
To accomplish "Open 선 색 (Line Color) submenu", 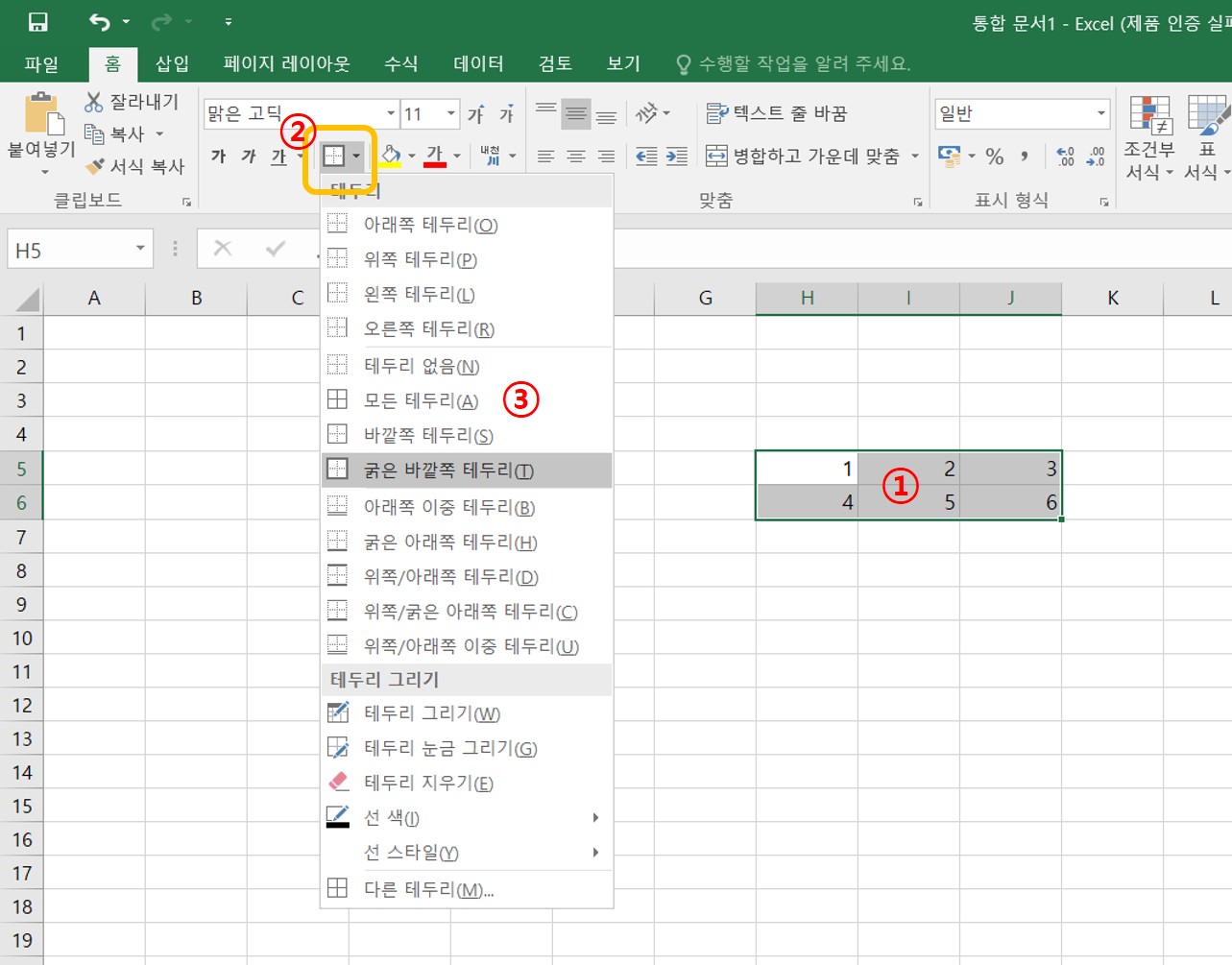I will coord(467,818).
